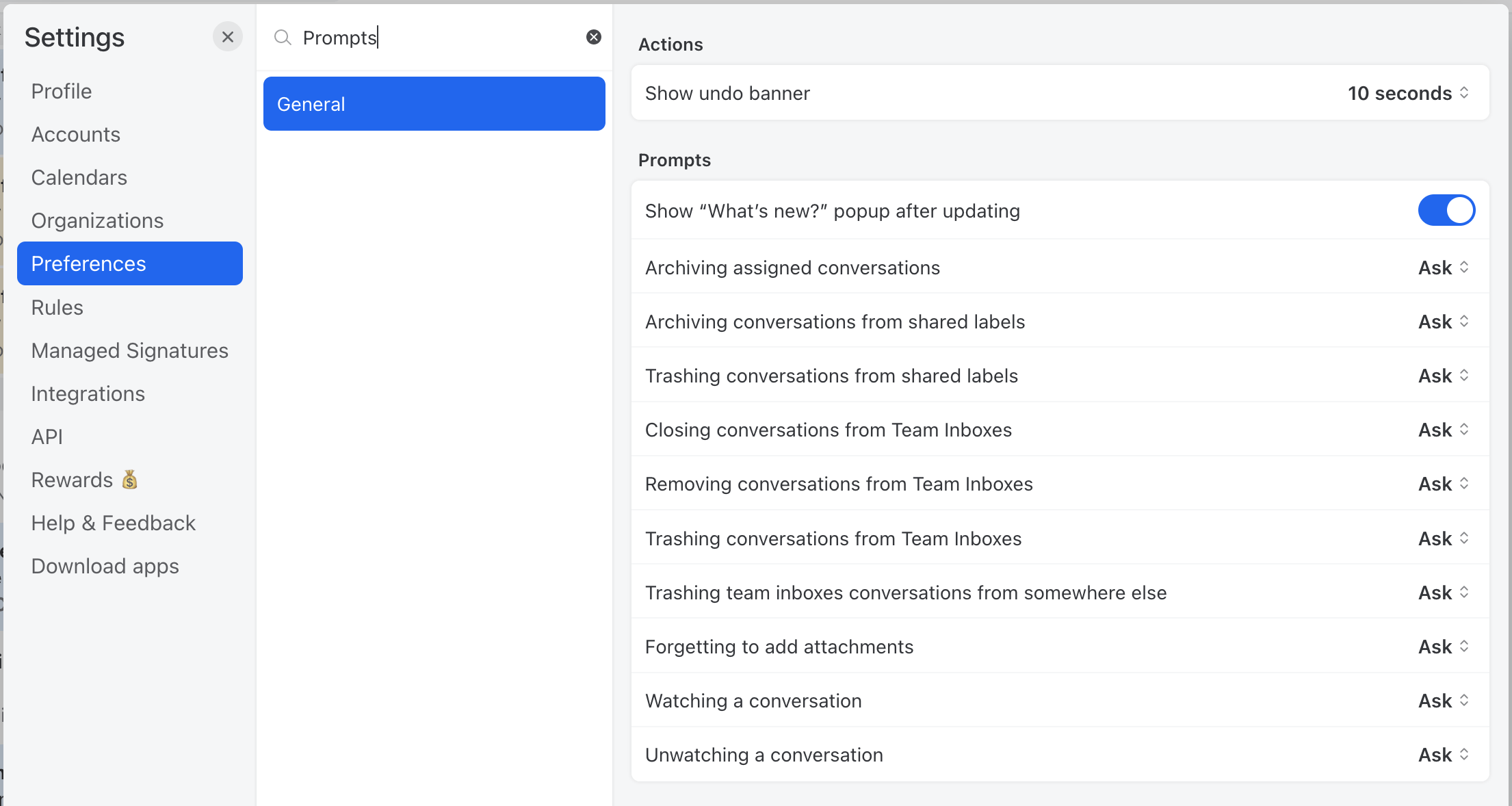Close the Settings panel
This screenshot has width=1512, height=806.
click(x=228, y=37)
